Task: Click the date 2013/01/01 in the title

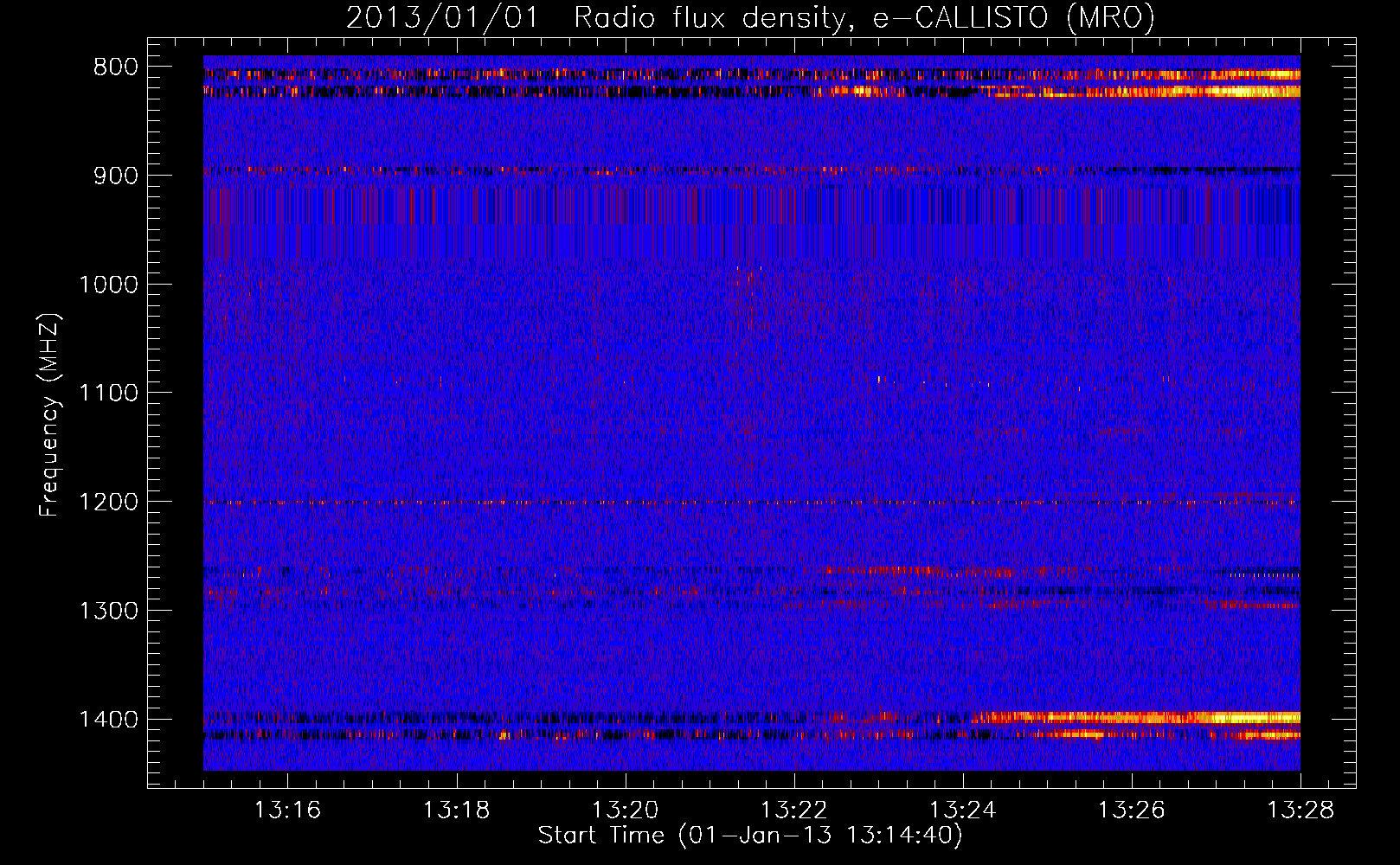Action: (x=442, y=17)
